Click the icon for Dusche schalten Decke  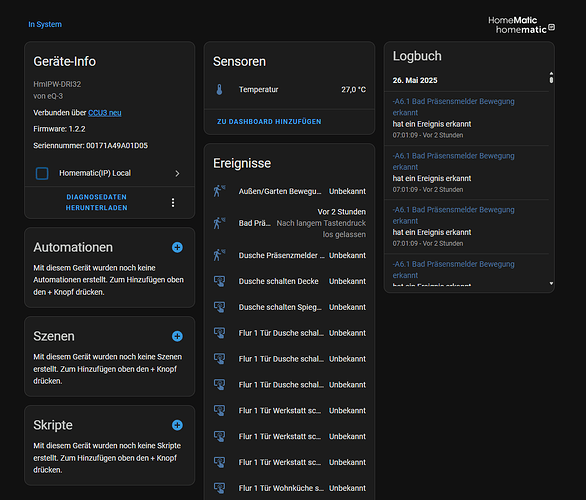pyautogui.click(x=219, y=281)
